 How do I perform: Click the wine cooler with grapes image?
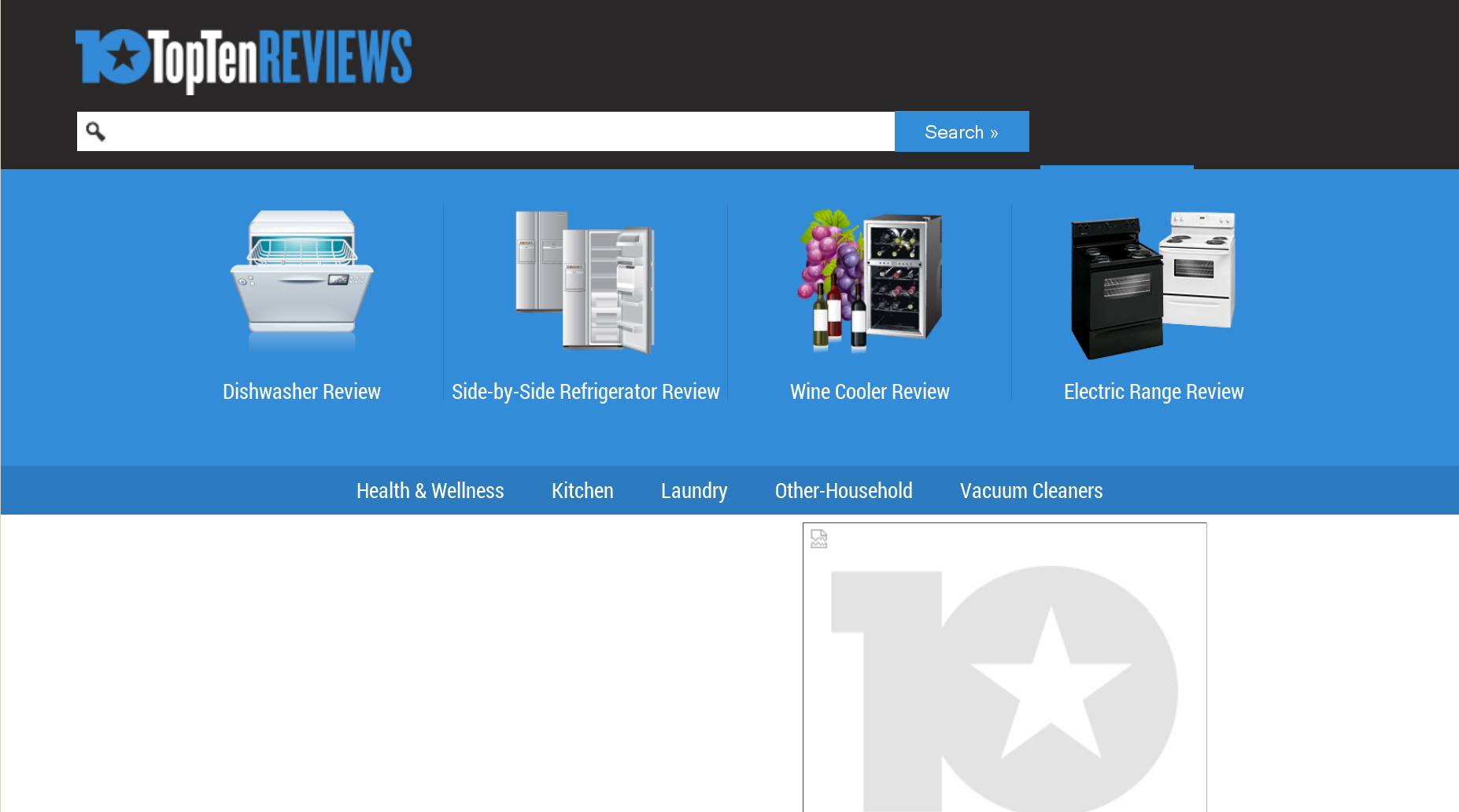click(870, 280)
